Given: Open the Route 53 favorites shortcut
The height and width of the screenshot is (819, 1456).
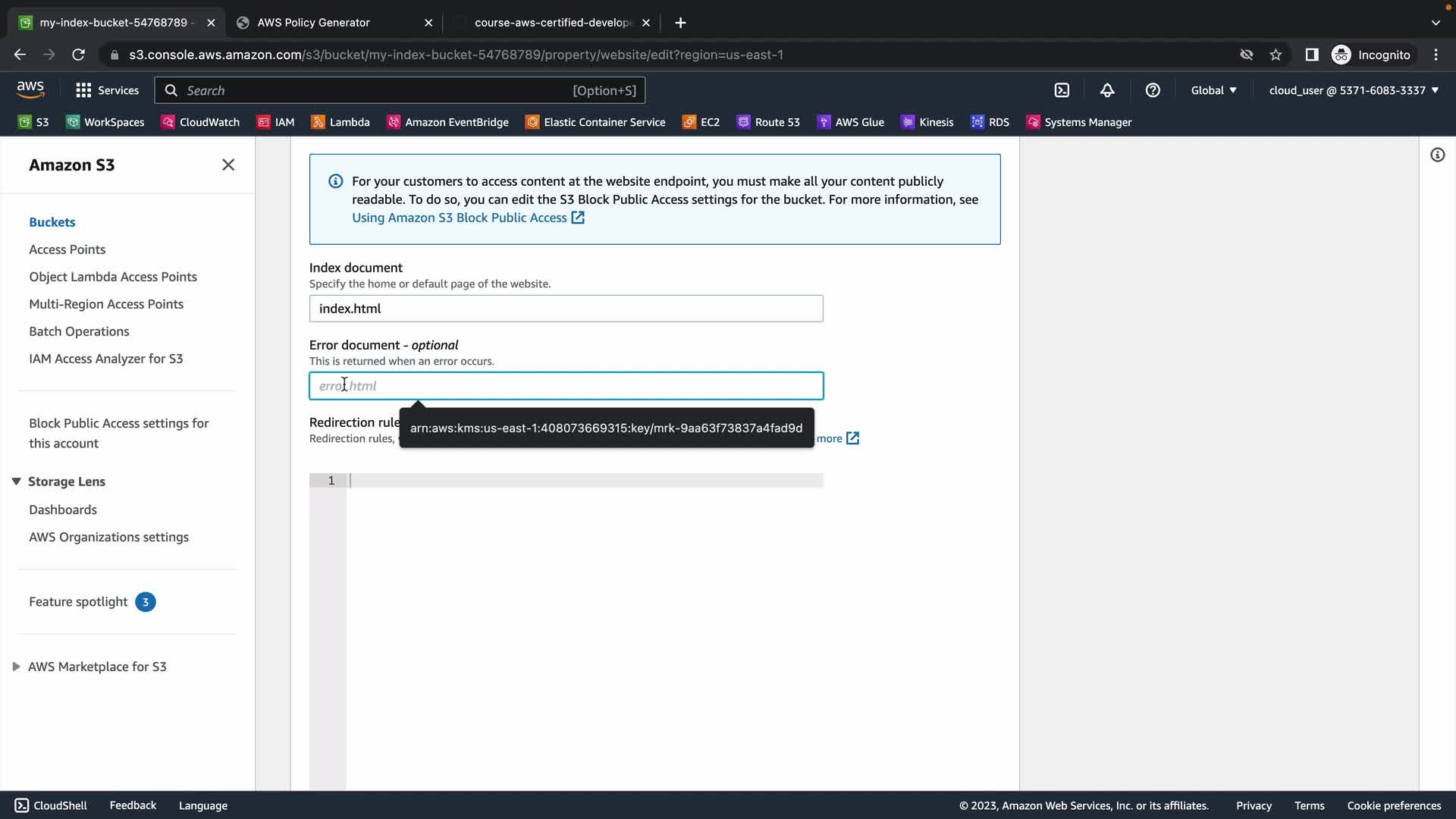Looking at the screenshot, I should (768, 122).
